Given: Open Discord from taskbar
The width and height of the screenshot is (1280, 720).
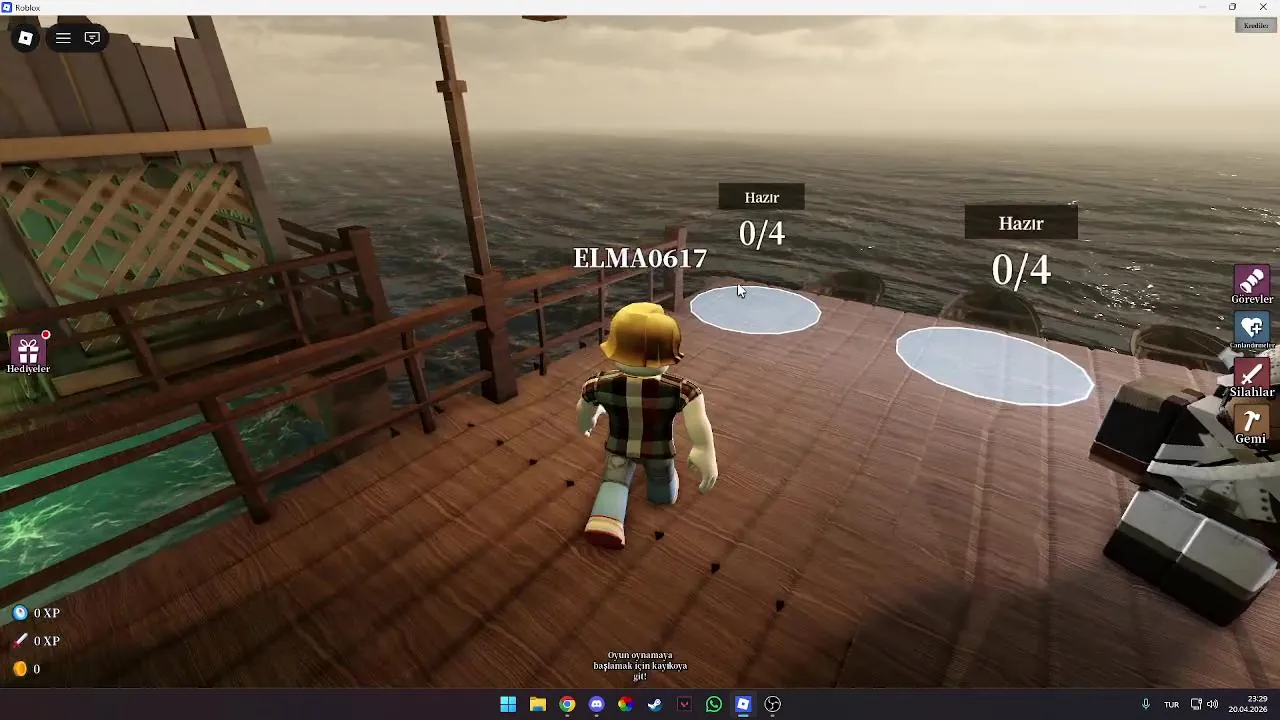Looking at the screenshot, I should coord(596,704).
